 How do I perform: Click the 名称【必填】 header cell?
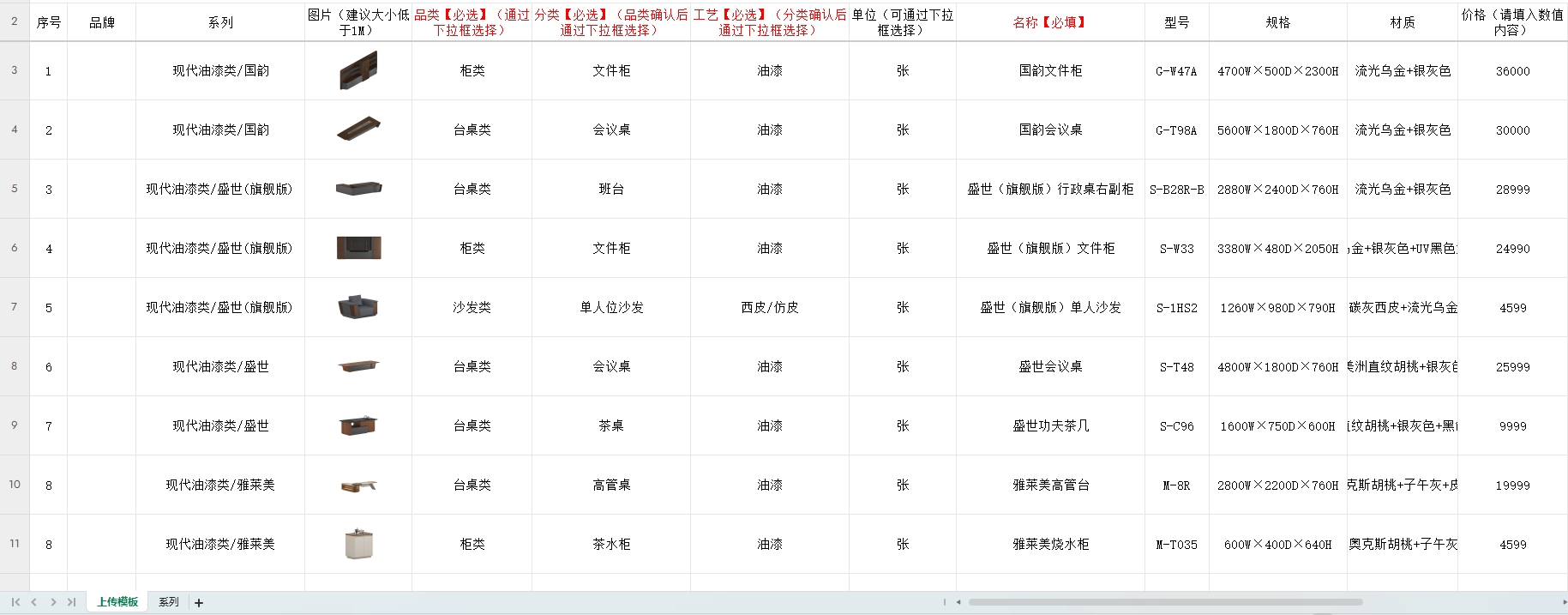point(1050,22)
